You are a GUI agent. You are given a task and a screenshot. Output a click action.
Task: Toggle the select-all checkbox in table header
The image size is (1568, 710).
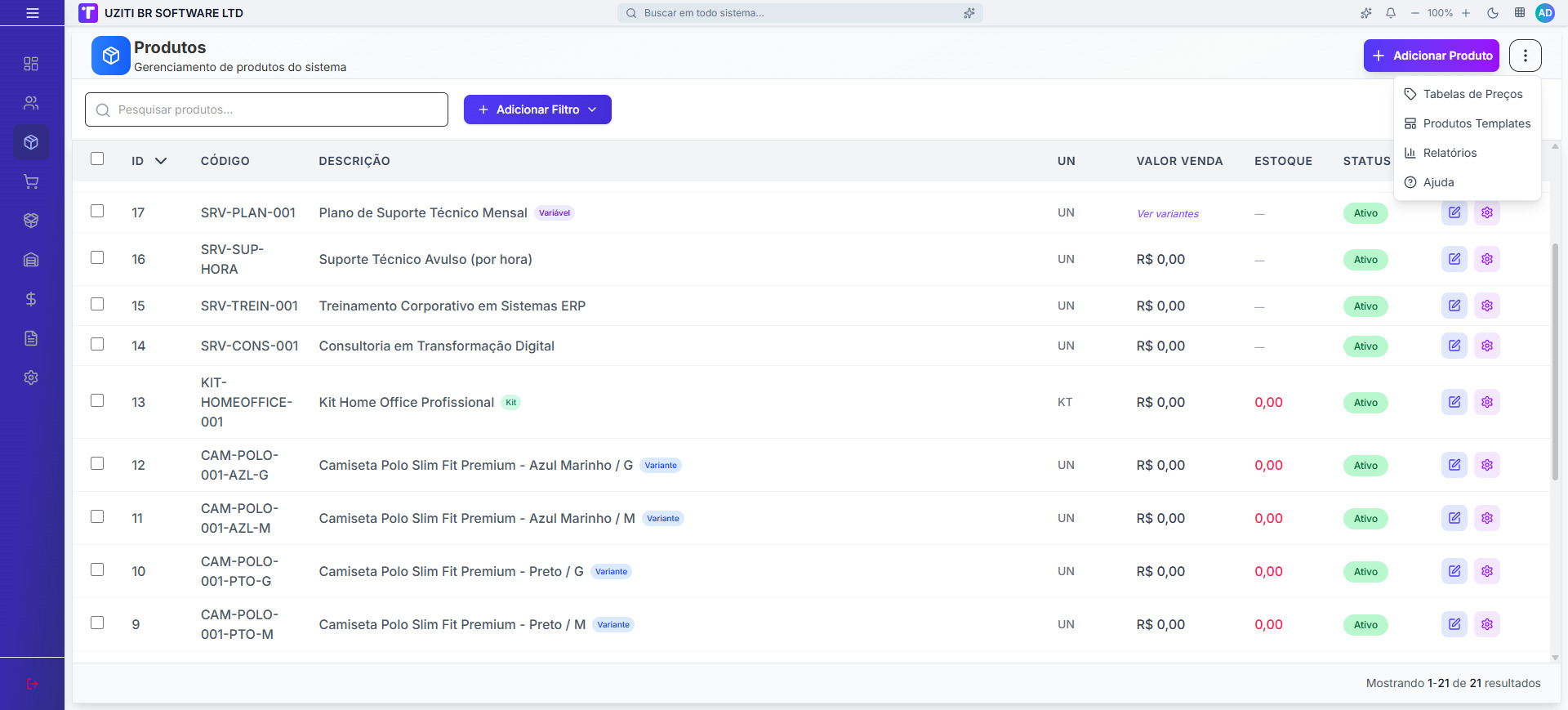tap(97, 159)
